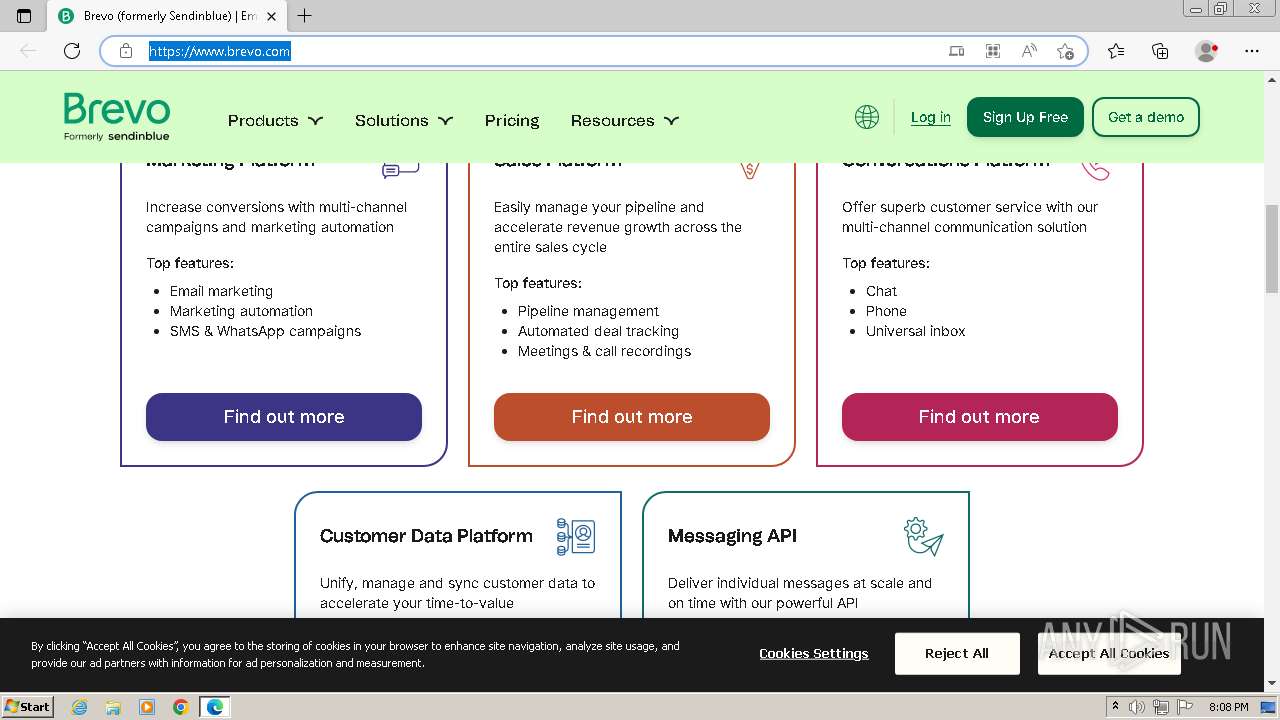Click 'Email marketing' list item

pos(221,291)
